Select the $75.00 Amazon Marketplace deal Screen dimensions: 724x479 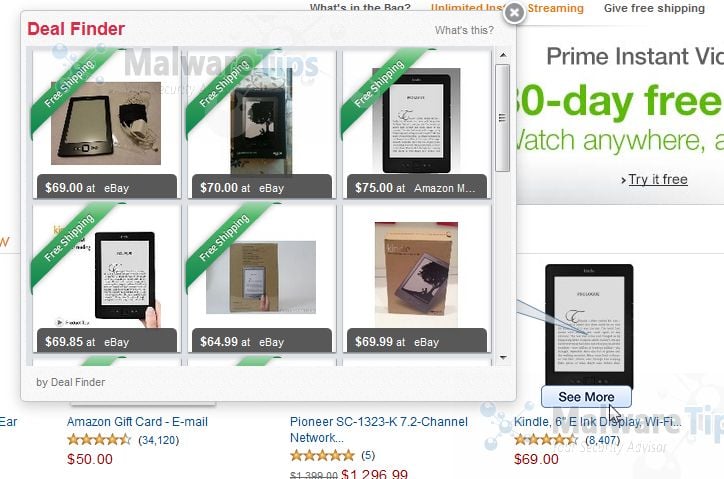[x=417, y=124]
